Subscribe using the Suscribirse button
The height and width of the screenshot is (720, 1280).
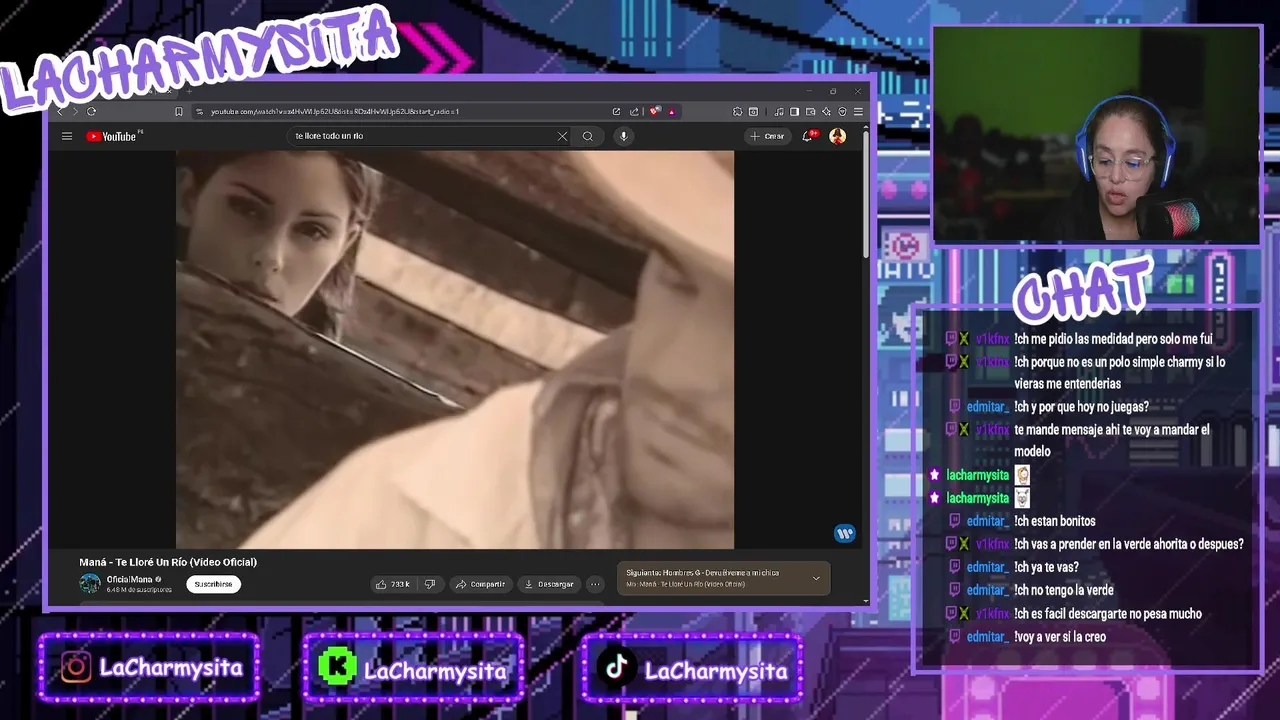(x=213, y=584)
